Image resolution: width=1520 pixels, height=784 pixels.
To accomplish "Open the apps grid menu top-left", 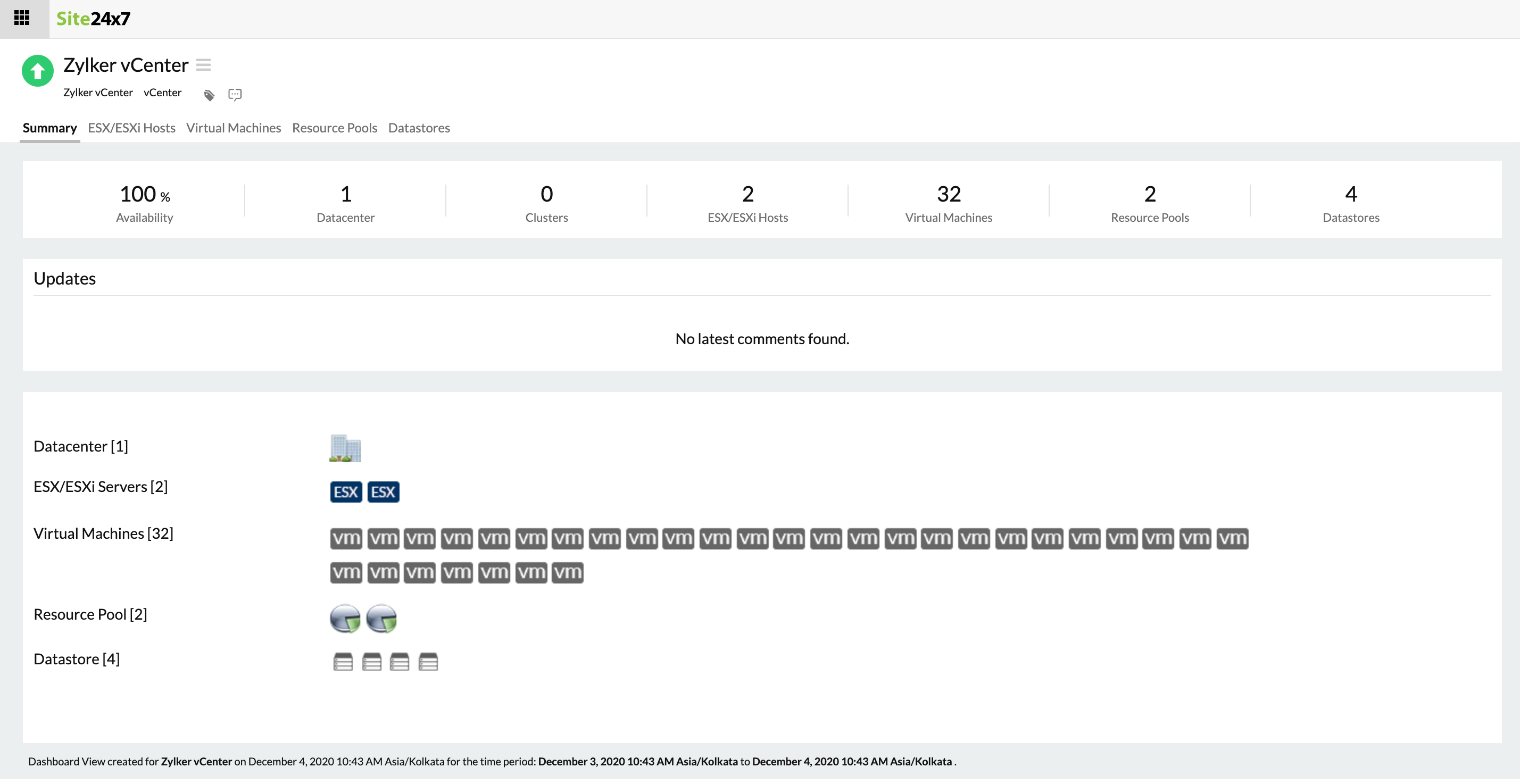I will (x=22, y=18).
